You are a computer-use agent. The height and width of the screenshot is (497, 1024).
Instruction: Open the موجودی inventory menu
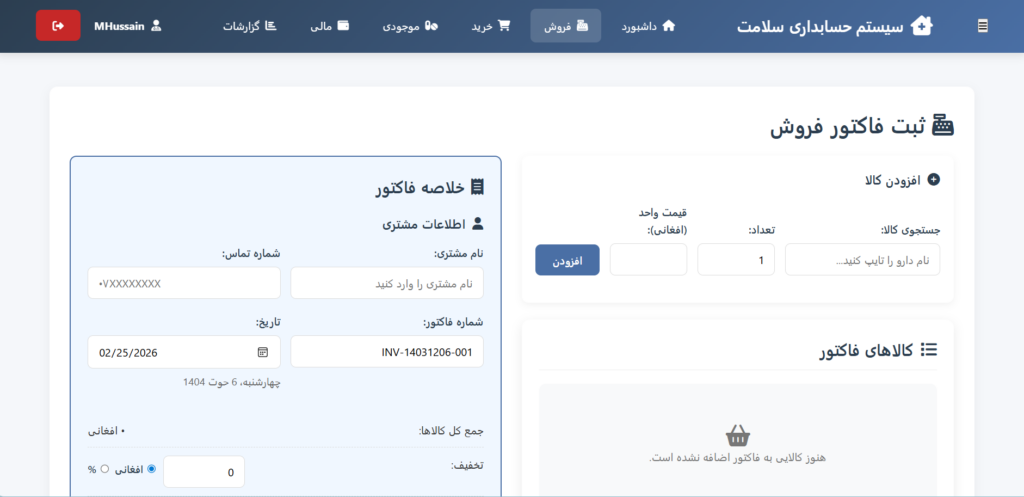pyautogui.click(x=409, y=26)
